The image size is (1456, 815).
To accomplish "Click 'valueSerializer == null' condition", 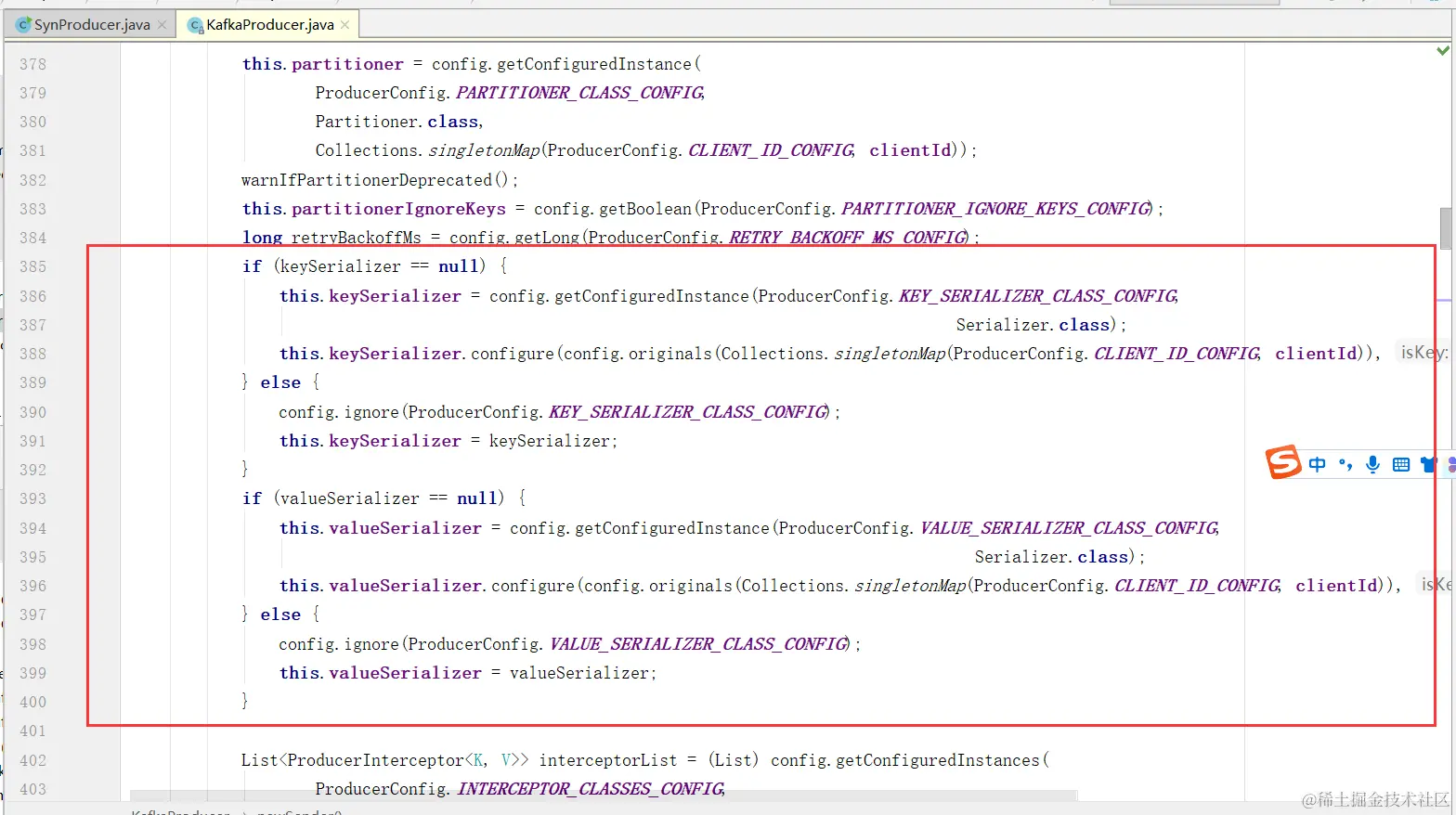I will click(388, 498).
